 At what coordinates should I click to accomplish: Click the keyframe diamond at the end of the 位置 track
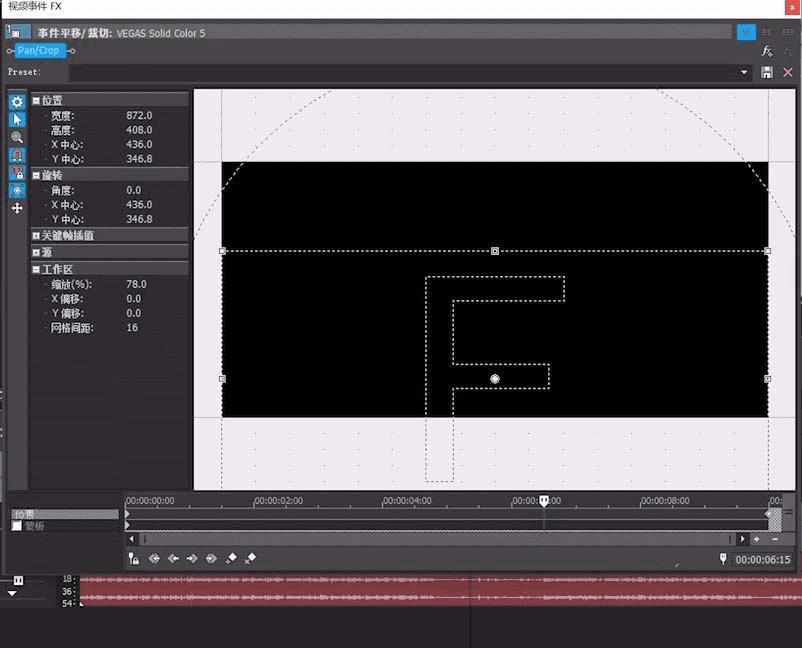(768, 513)
